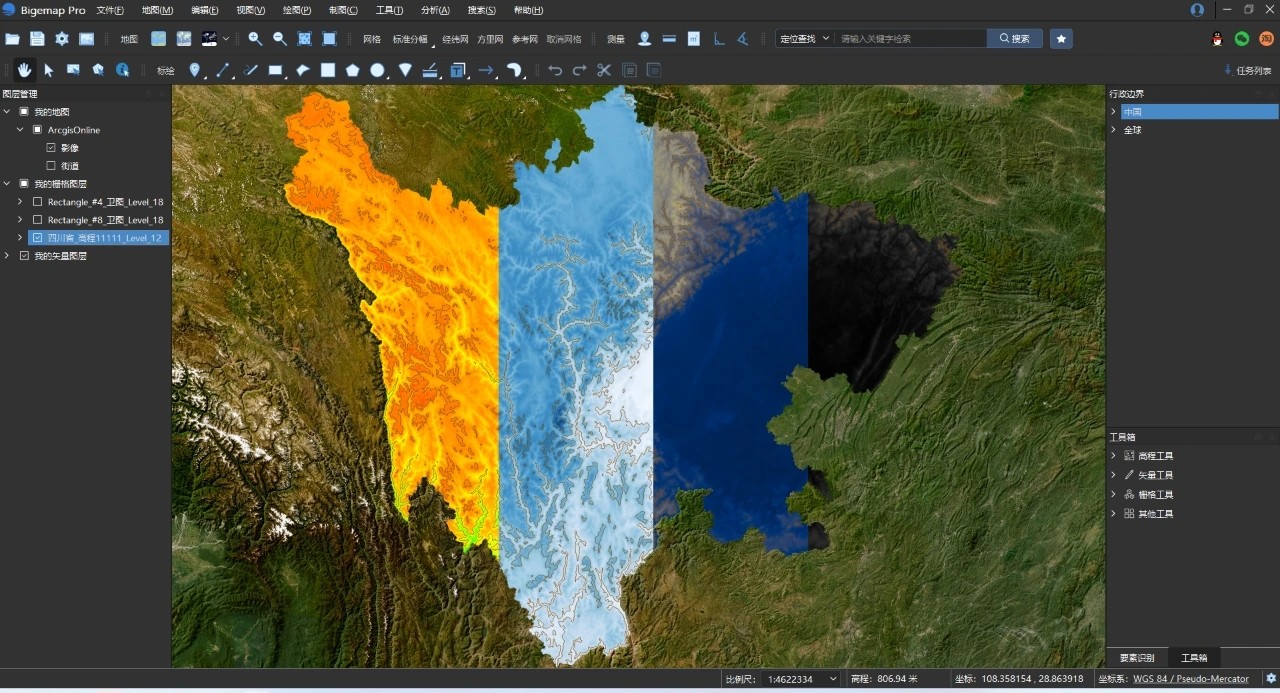Screen dimensions: 1280x693
Task: Expand the 全球 boundary item
Action: pos(1114,130)
